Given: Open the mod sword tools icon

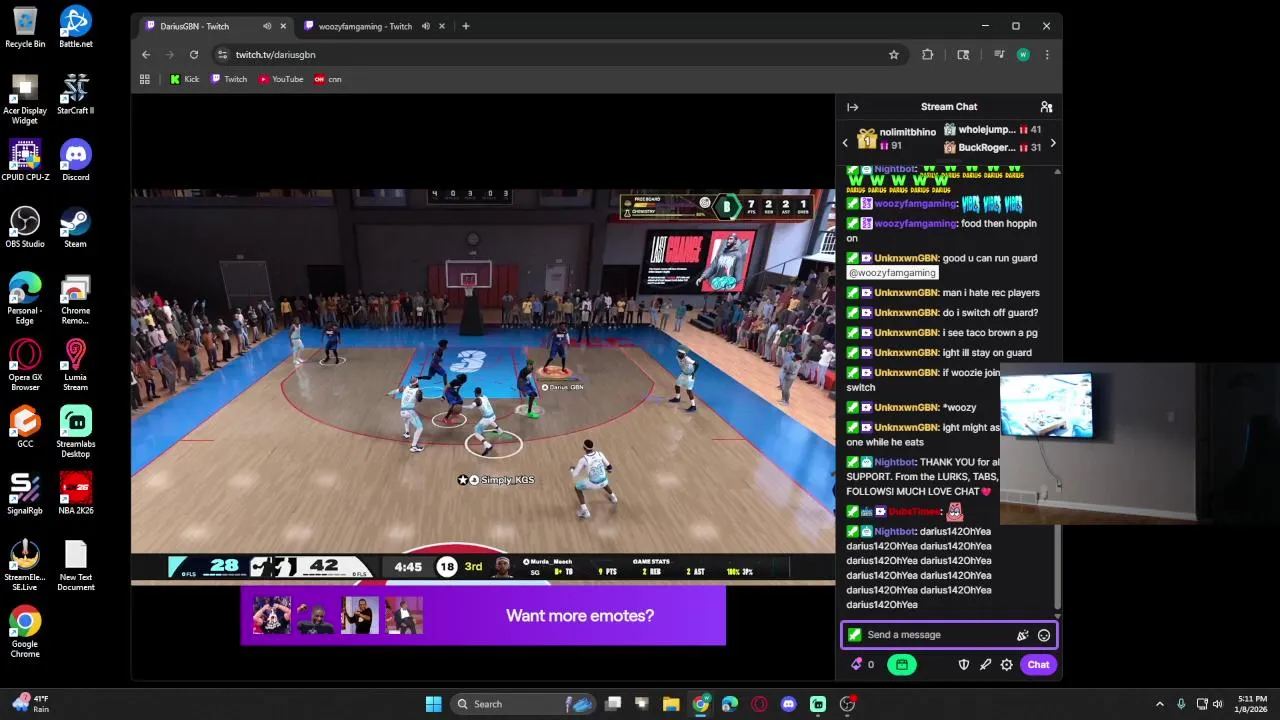Looking at the screenshot, I should click(985, 665).
